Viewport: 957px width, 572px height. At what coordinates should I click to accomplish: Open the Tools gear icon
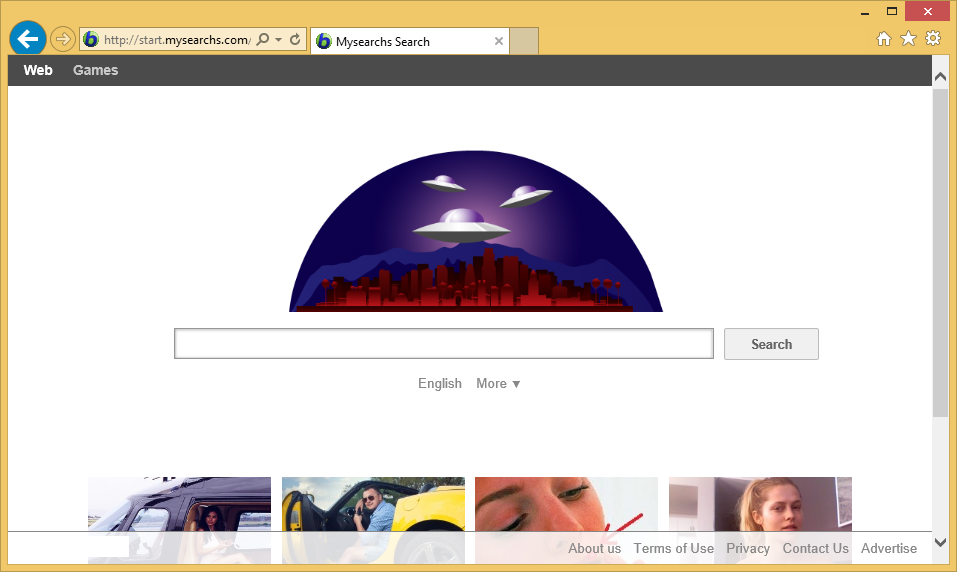pos(933,38)
